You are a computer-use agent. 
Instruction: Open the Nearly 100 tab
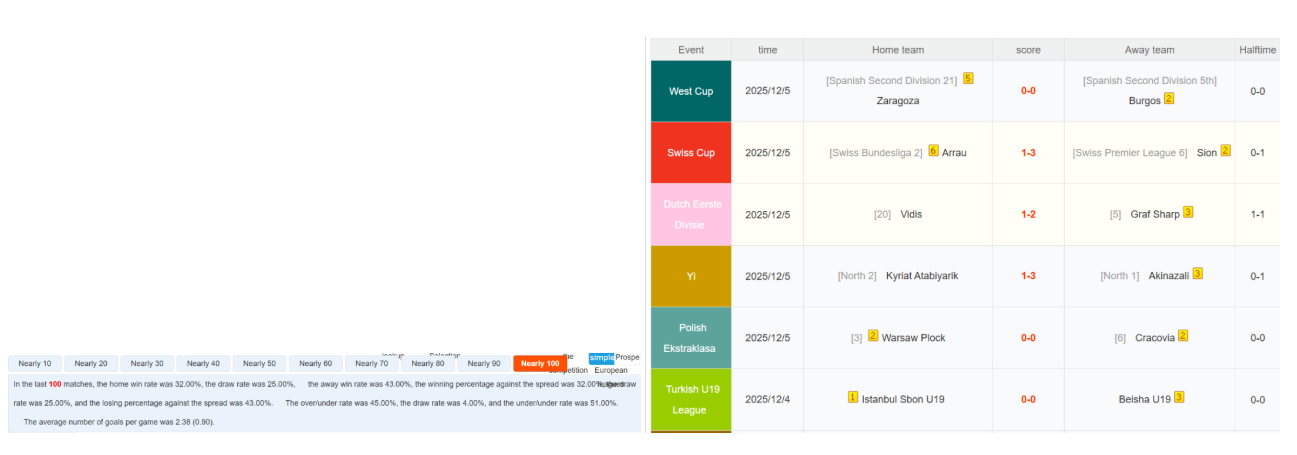coord(540,364)
